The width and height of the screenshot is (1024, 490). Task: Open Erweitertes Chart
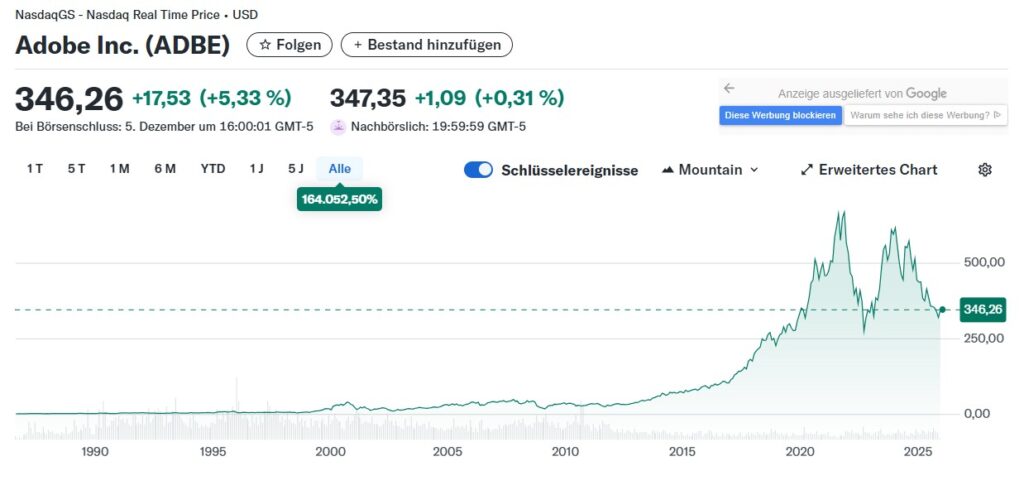pos(869,170)
